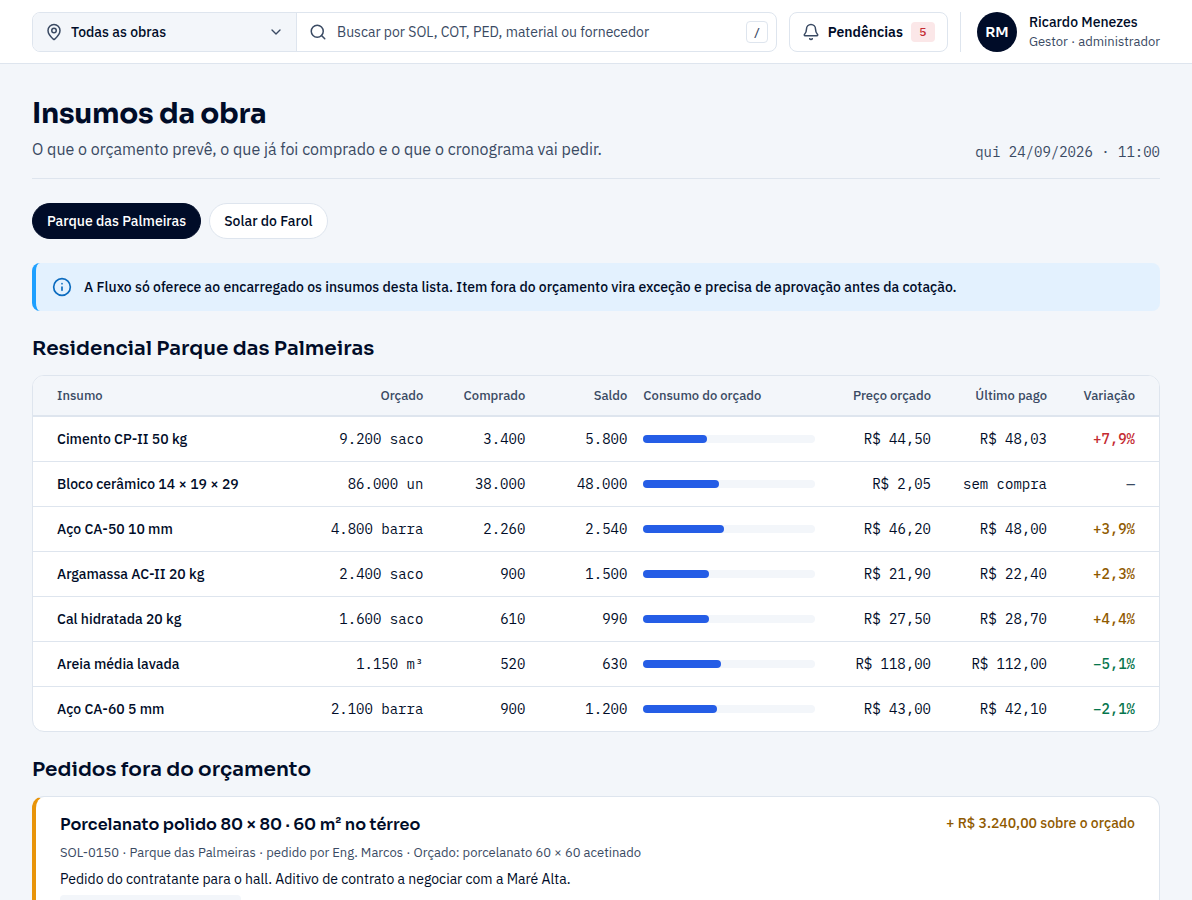
Task: Click the date qui 24/09/2026 · 11:00
Action: 1067,152
